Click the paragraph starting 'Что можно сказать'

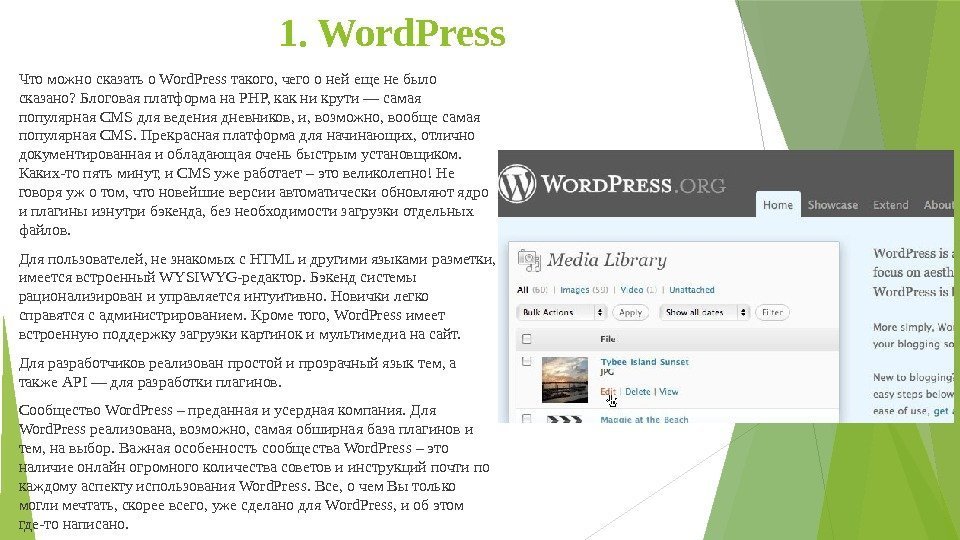click(253, 154)
